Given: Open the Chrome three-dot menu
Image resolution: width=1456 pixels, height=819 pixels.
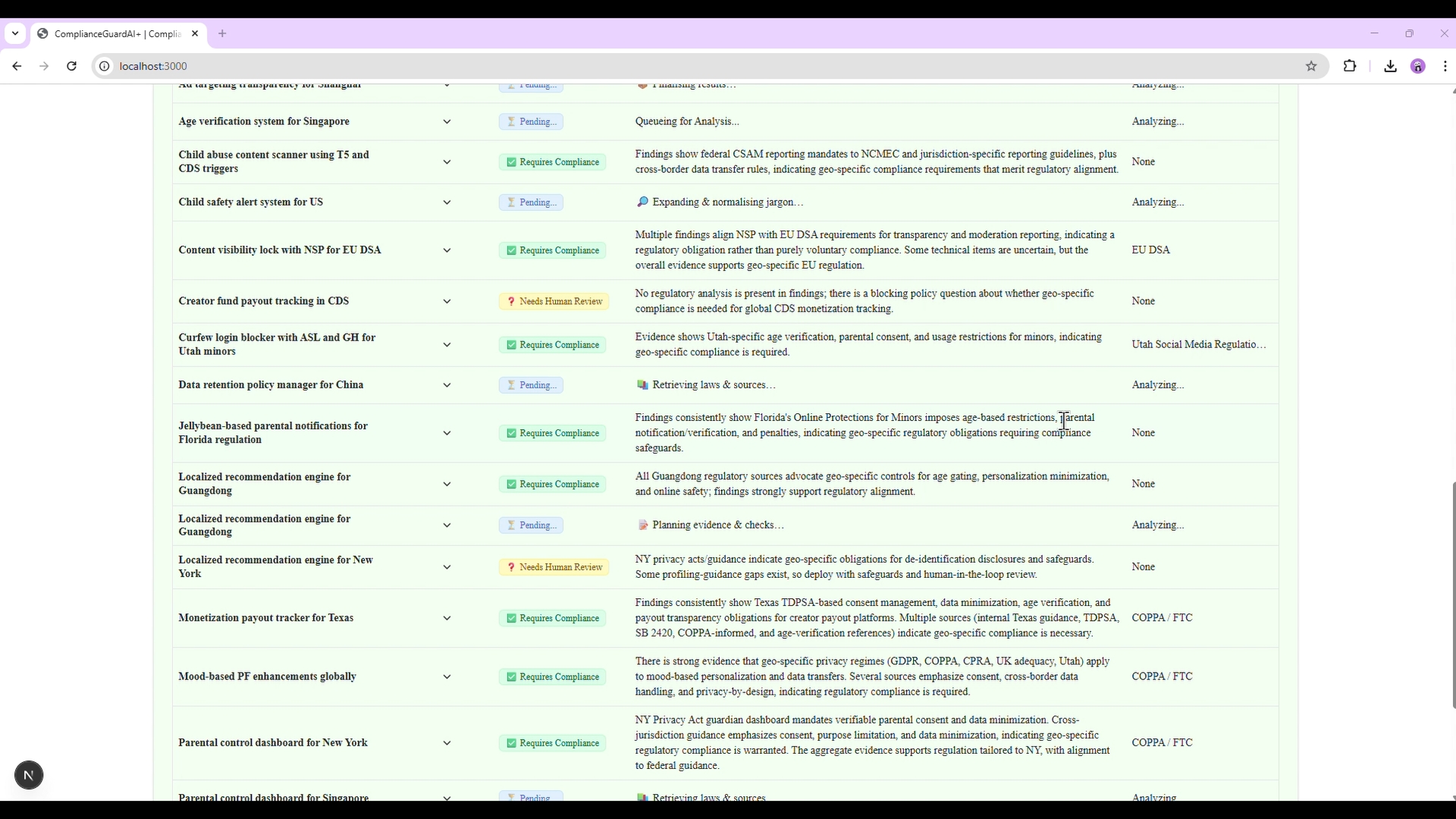Looking at the screenshot, I should [x=1445, y=66].
